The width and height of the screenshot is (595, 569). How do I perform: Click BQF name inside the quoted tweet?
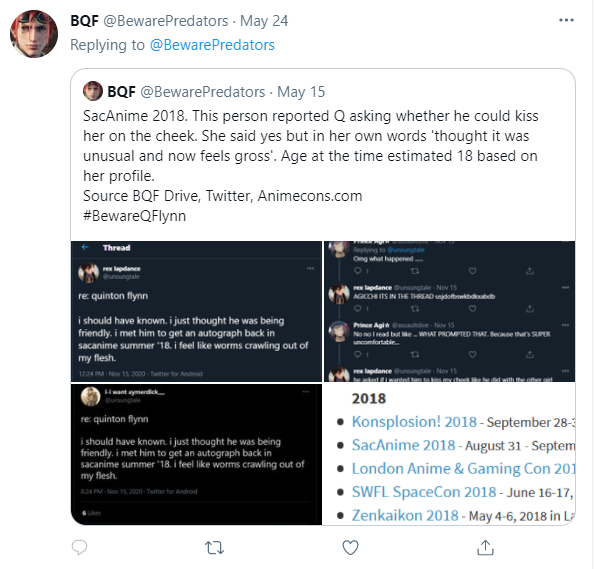click(x=121, y=92)
